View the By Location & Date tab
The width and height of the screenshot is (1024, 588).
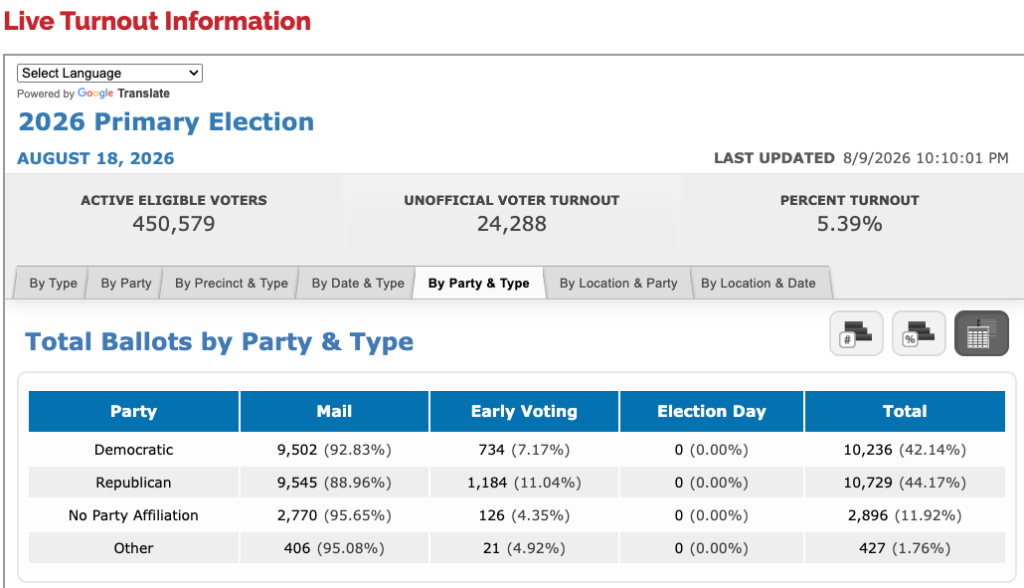point(758,284)
